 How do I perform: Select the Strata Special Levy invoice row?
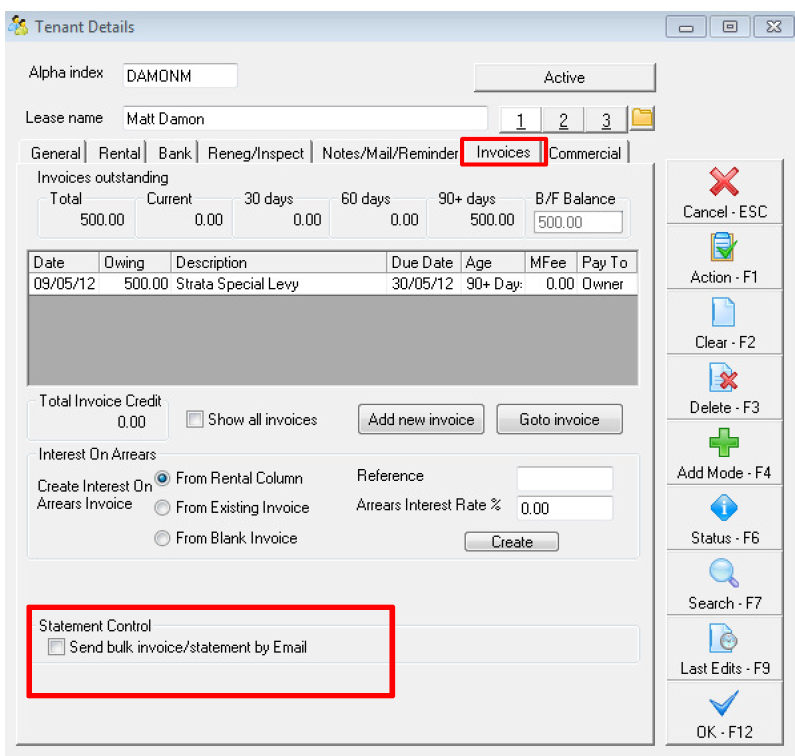coord(333,283)
